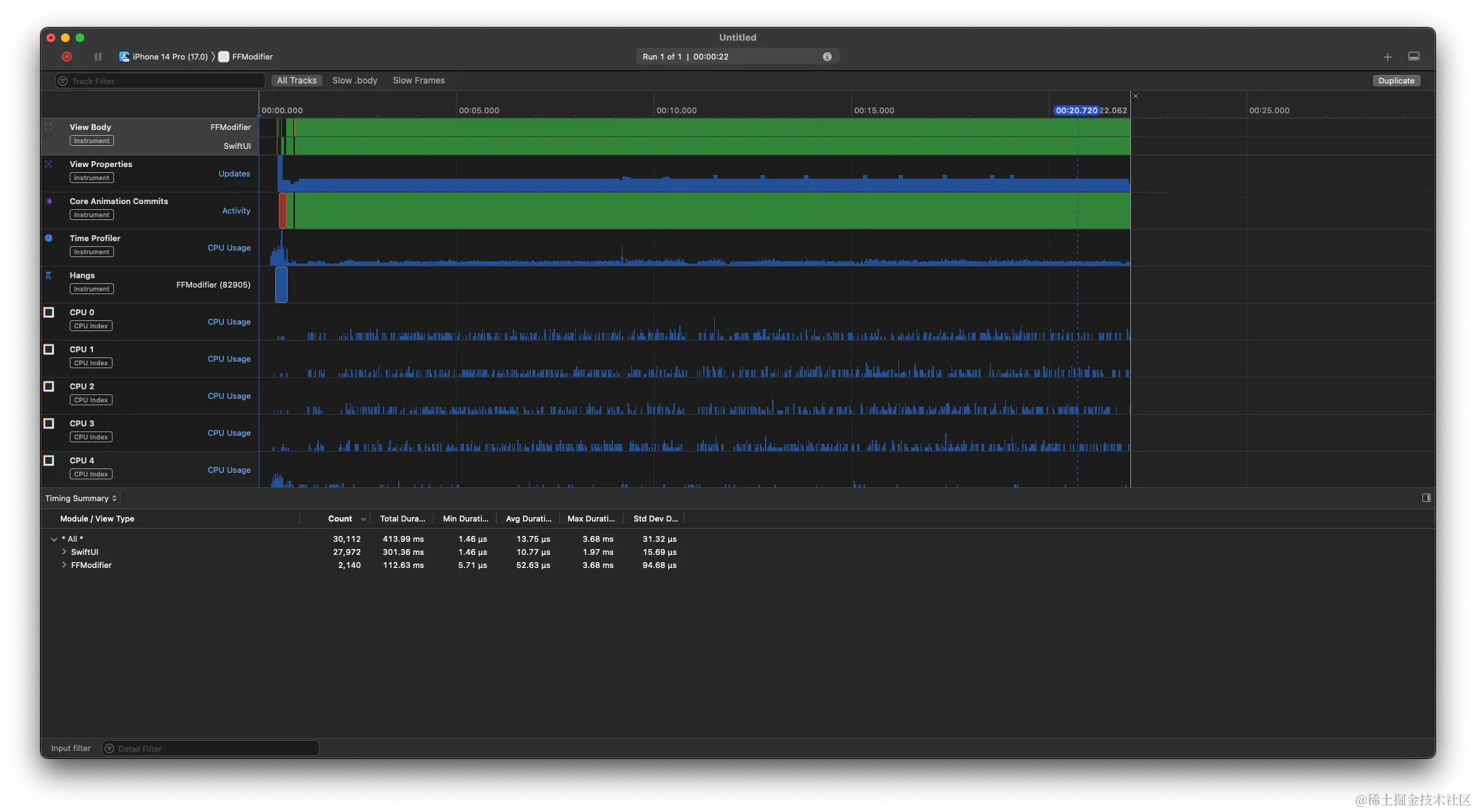Click the red Record button
The image size is (1476, 812).
coord(67,57)
